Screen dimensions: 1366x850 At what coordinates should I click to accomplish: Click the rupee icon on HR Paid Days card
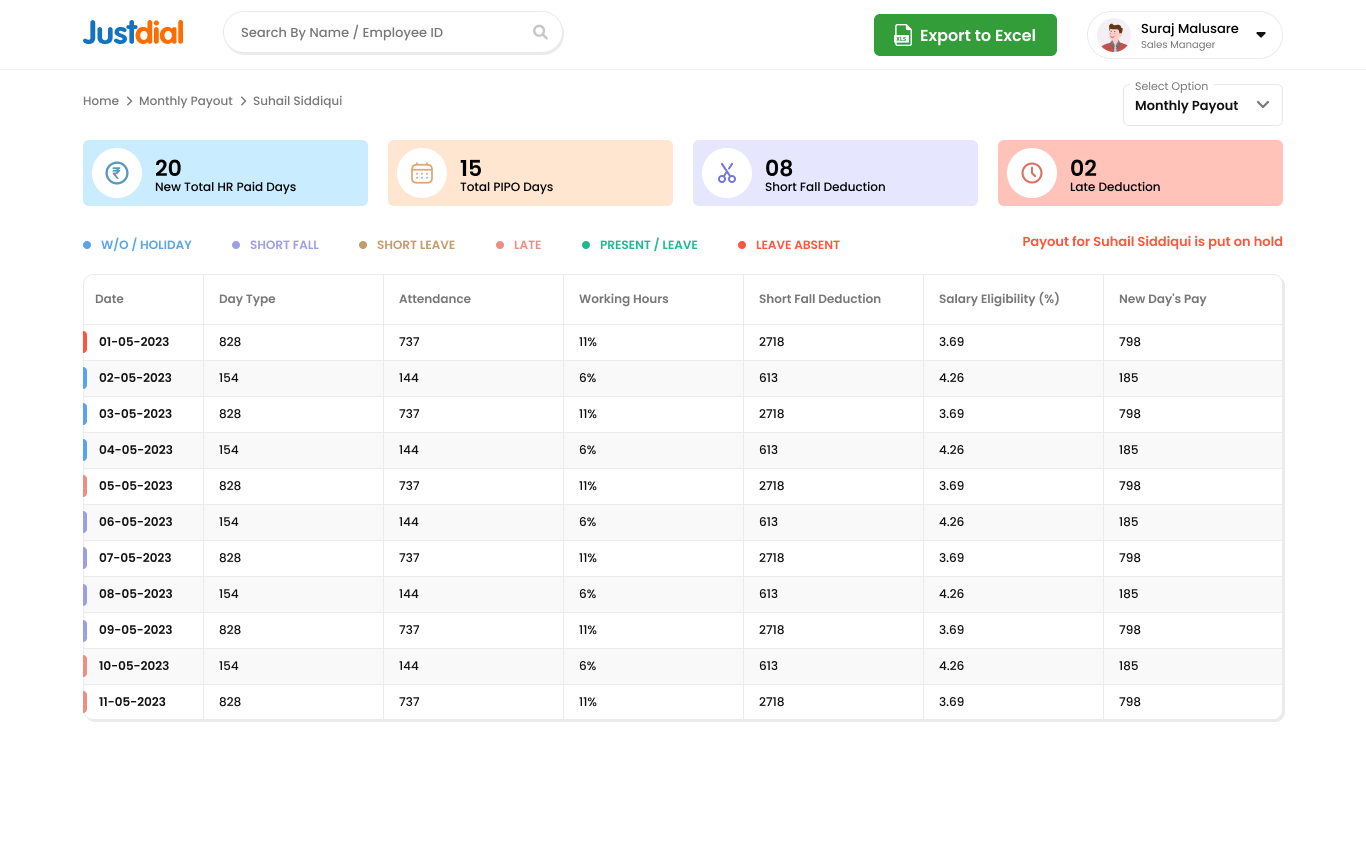117,173
